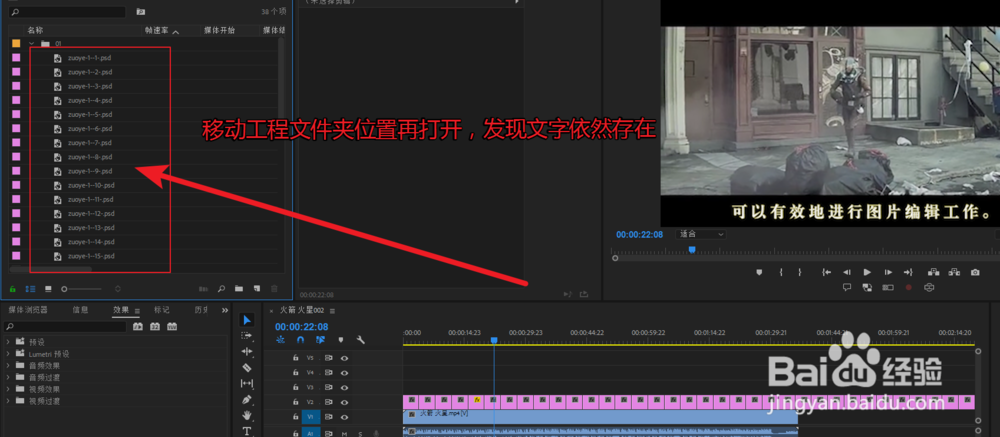Click Find magnifier in Project panel bottom
Viewport: 1000px width, 437px height.
click(221, 289)
